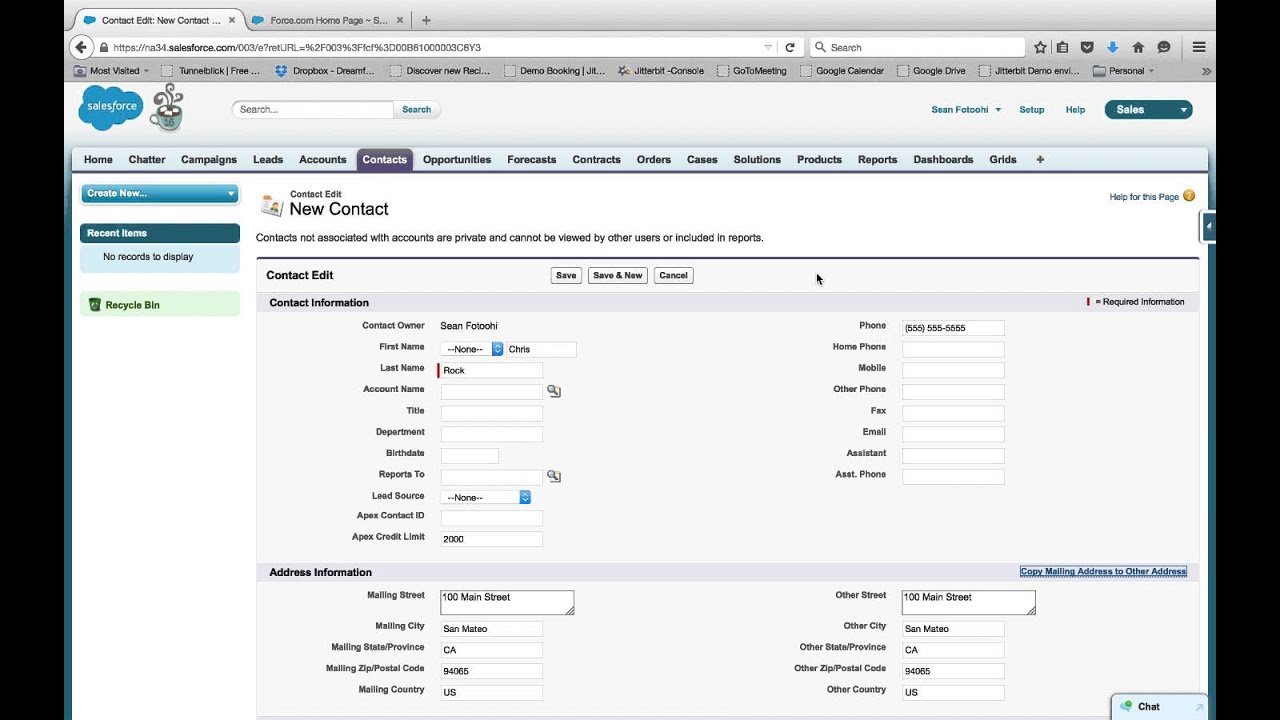The image size is (1280, 720).
Task: Open the Create New... sidebar dropdown
Action: [x=160, y=193]
